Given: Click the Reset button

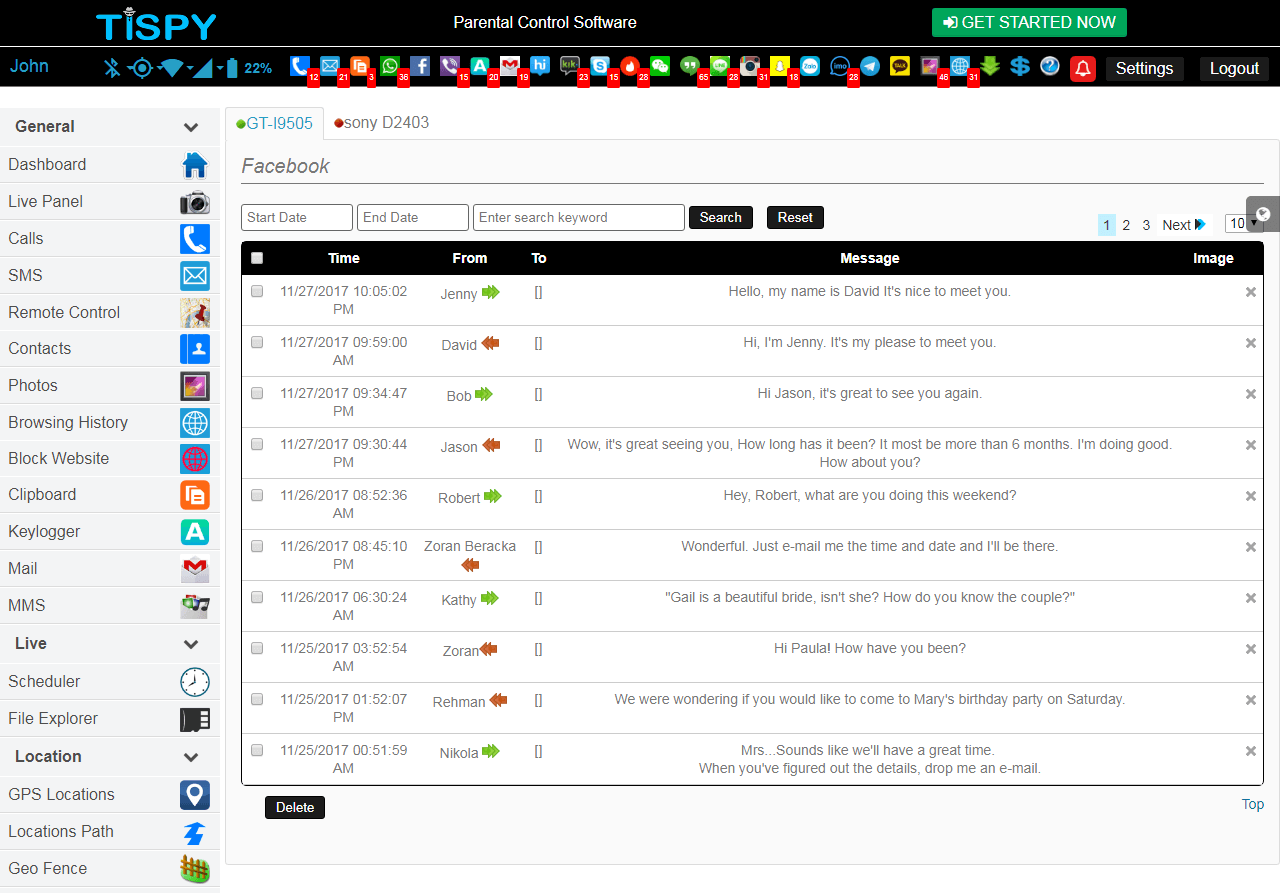Looking at the screenshot, I should [x=795, y=217].
